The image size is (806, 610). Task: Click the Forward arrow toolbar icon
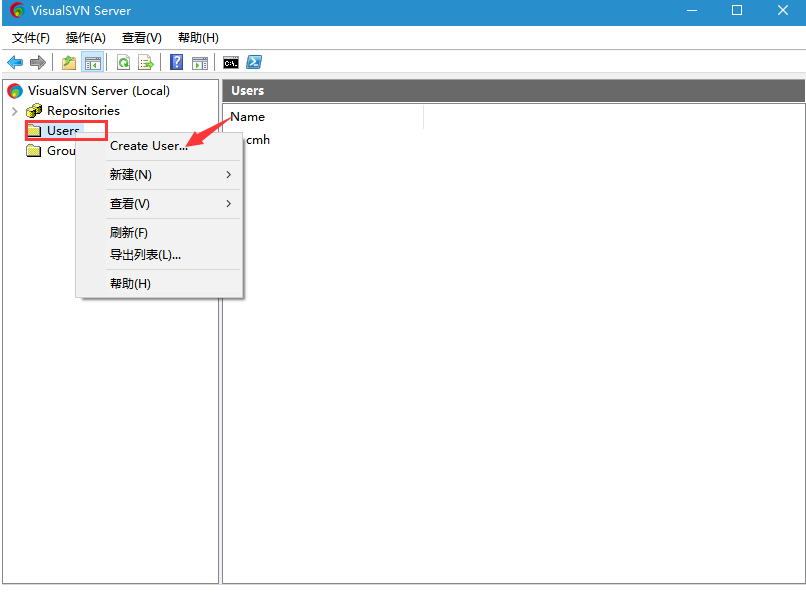coord(38,63)
